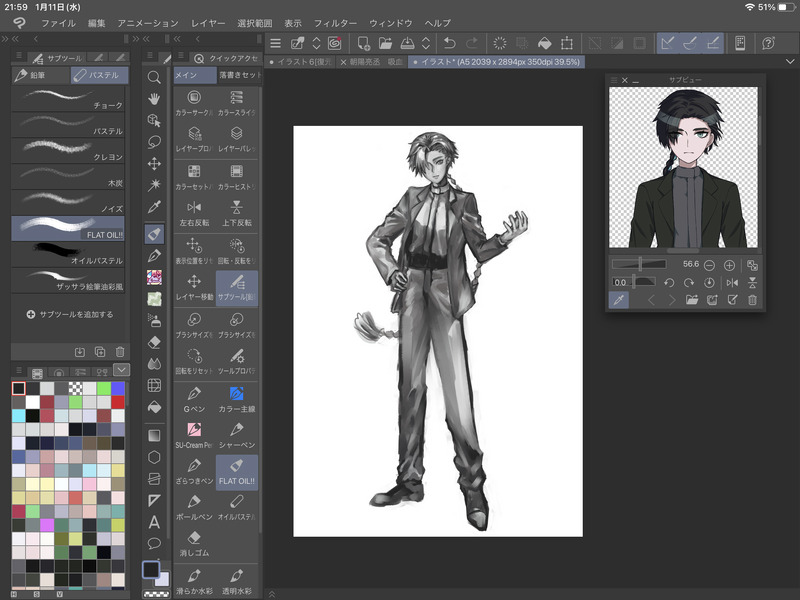Select the Hand move tool

point(154,98)
